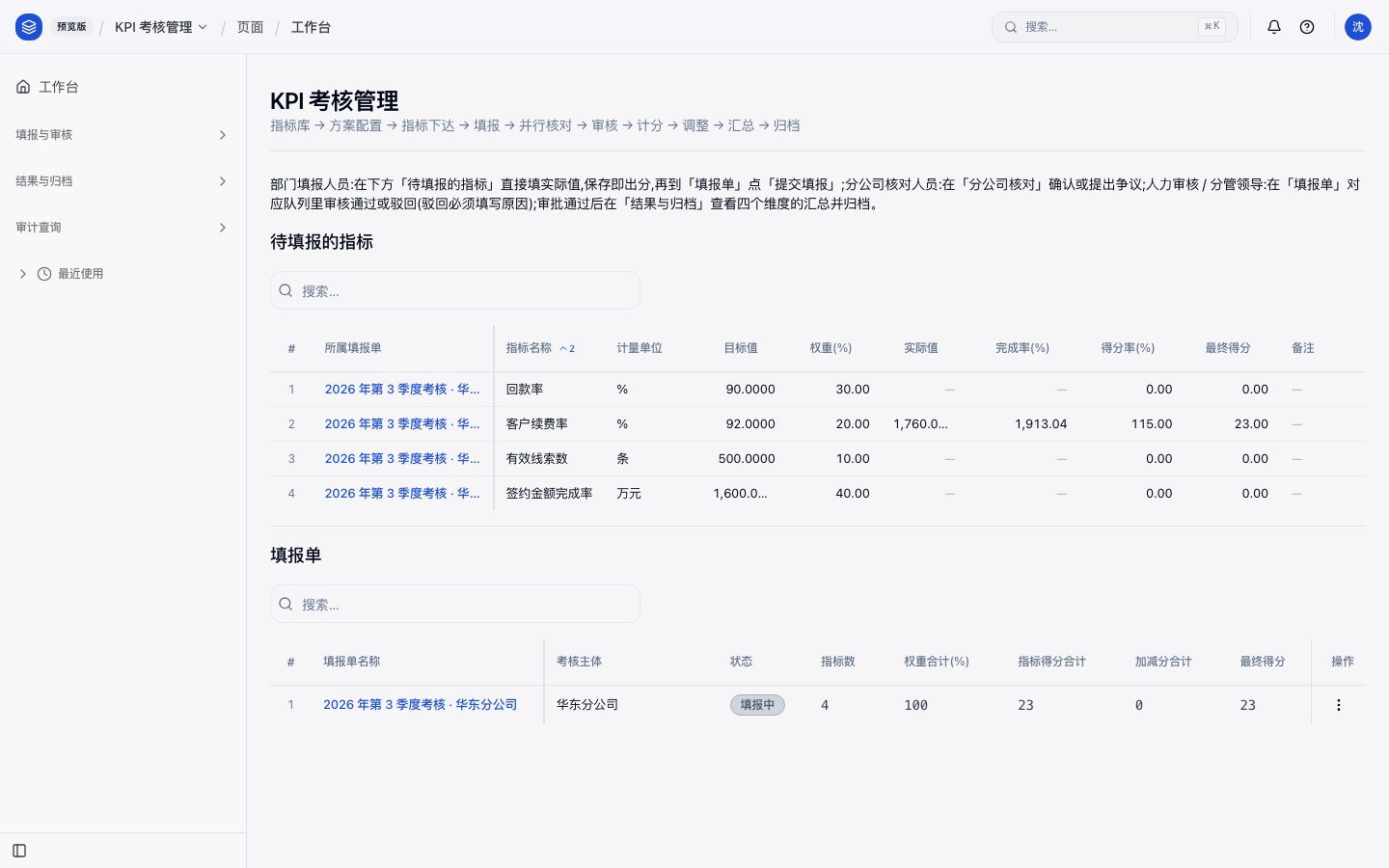Focus the 待填报的指标 search box

pyautogui.click(x=455, y=290)
